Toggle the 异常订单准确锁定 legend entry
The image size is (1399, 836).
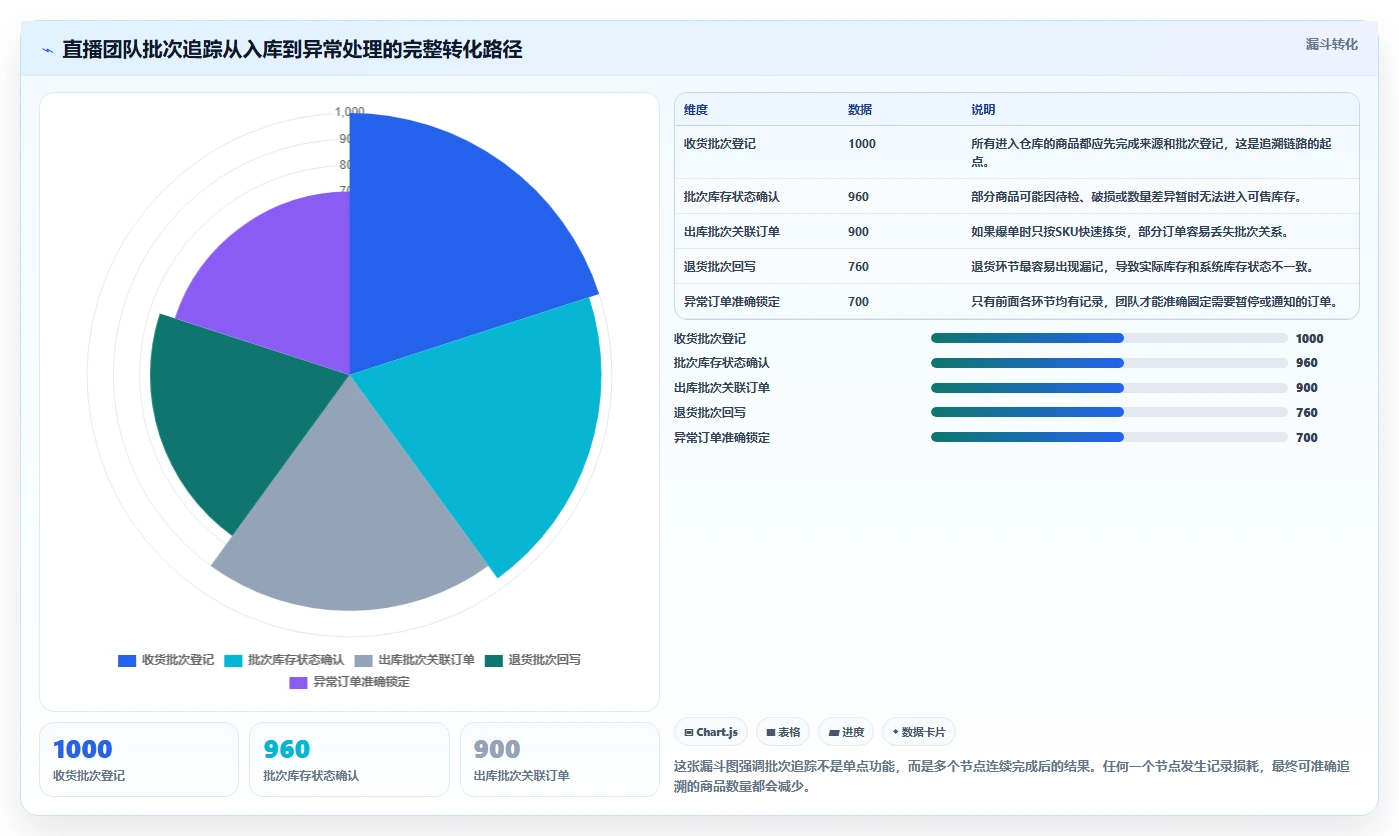click(349, 682)
